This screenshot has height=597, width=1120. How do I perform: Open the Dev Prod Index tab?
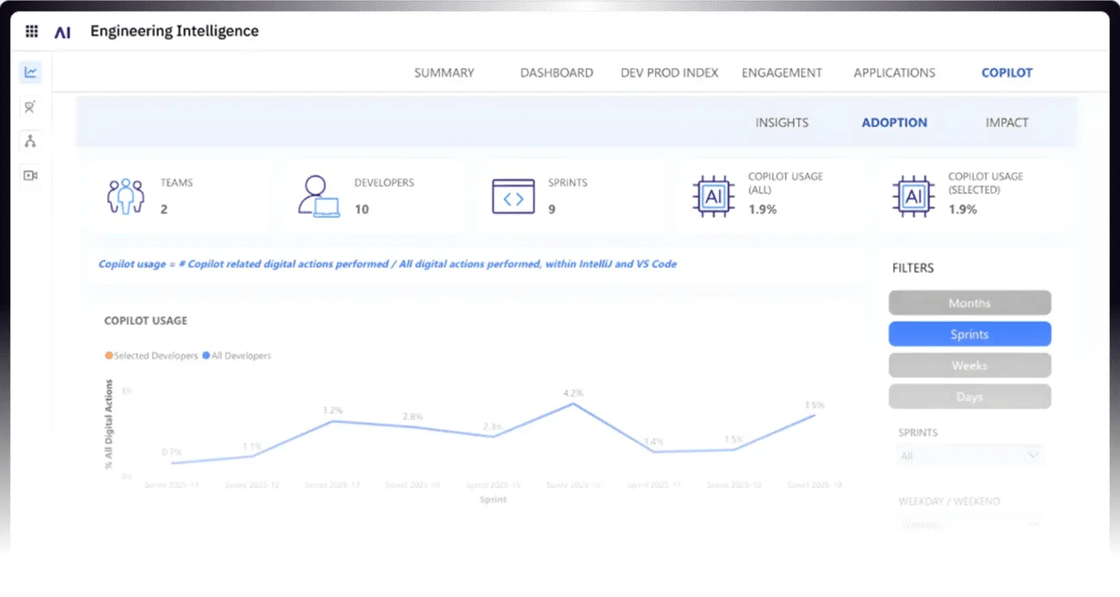(669, 73)
